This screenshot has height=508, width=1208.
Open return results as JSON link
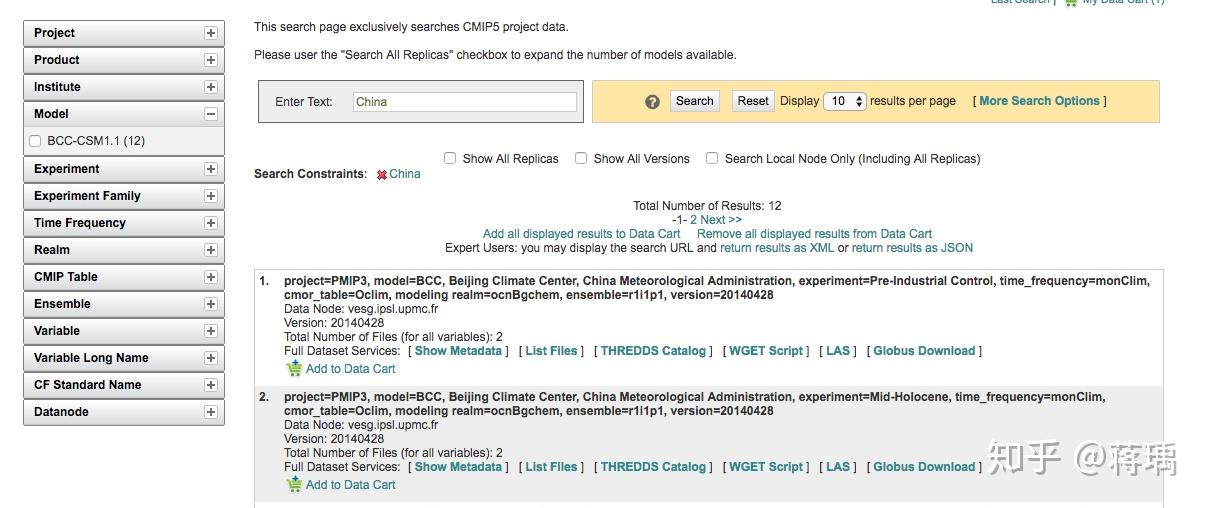(912, 248)
